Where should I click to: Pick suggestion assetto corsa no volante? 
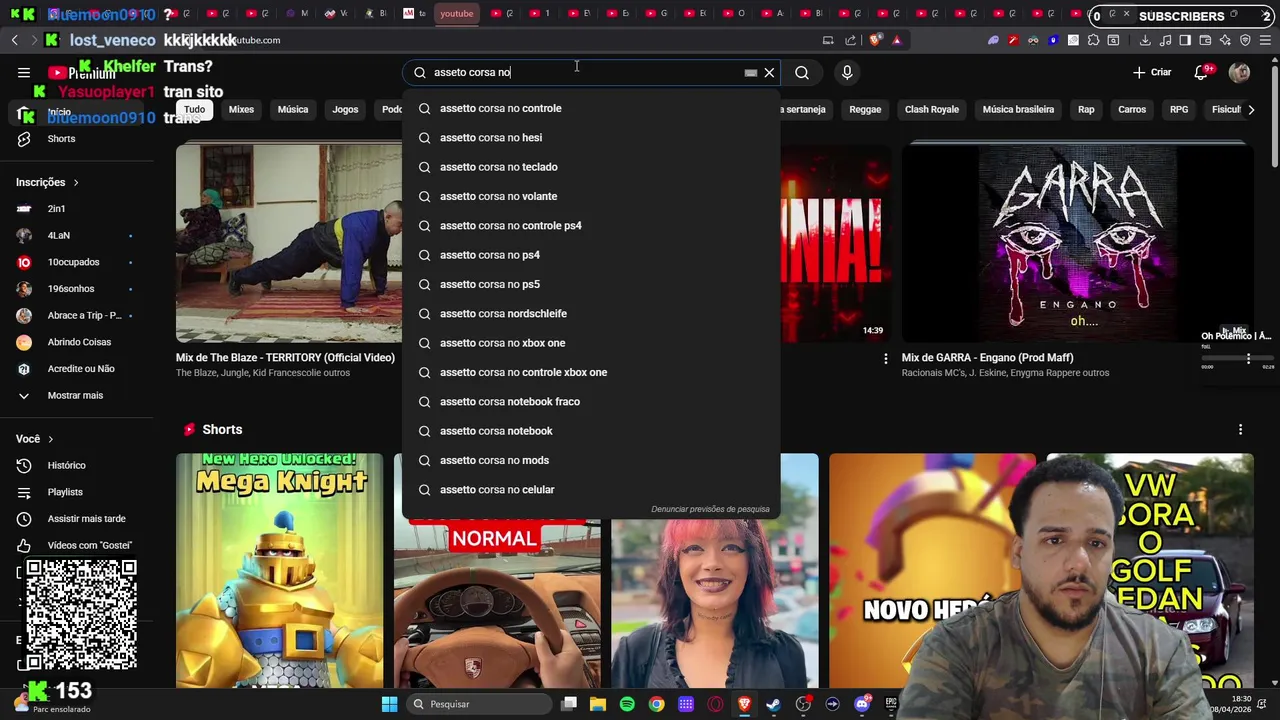coord(591,196)
